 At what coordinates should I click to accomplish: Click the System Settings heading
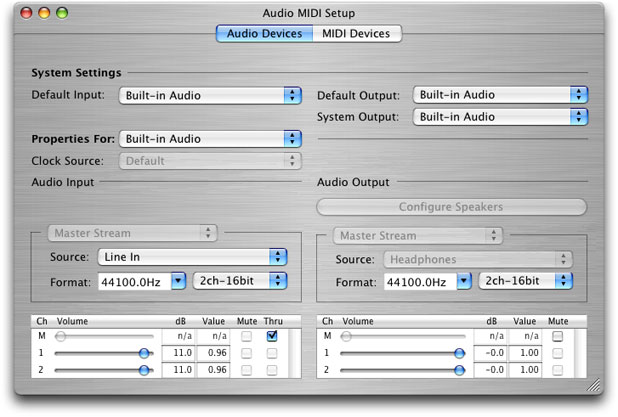pyautogui.click(x=76, y=73)
